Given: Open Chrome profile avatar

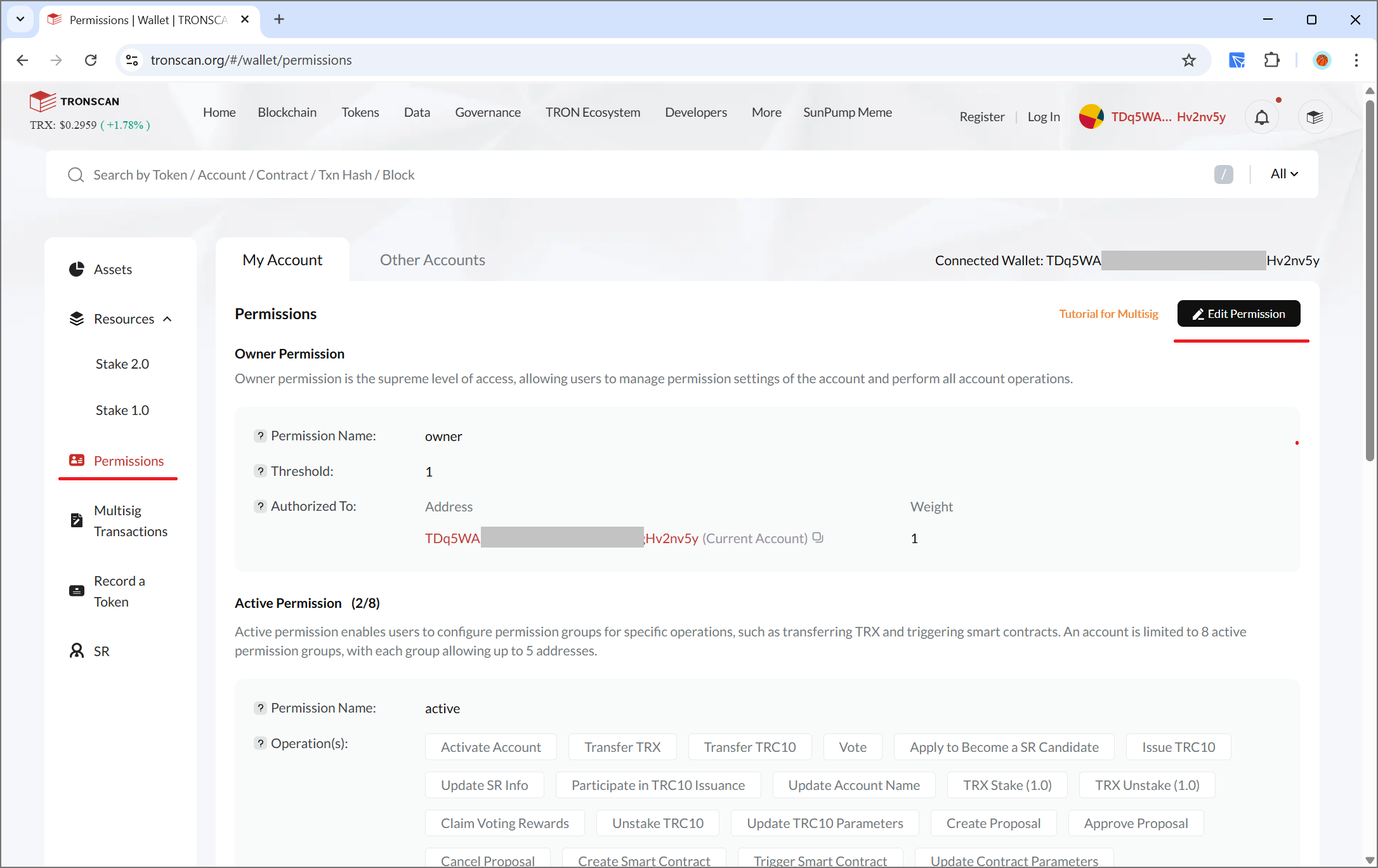Looking at the screenshot, I should (x=1322, y=60).
